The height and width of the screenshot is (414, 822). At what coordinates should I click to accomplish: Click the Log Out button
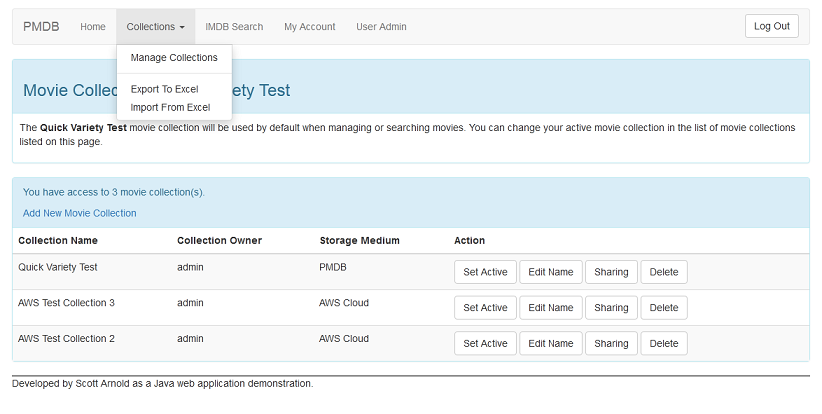point(772,26)
